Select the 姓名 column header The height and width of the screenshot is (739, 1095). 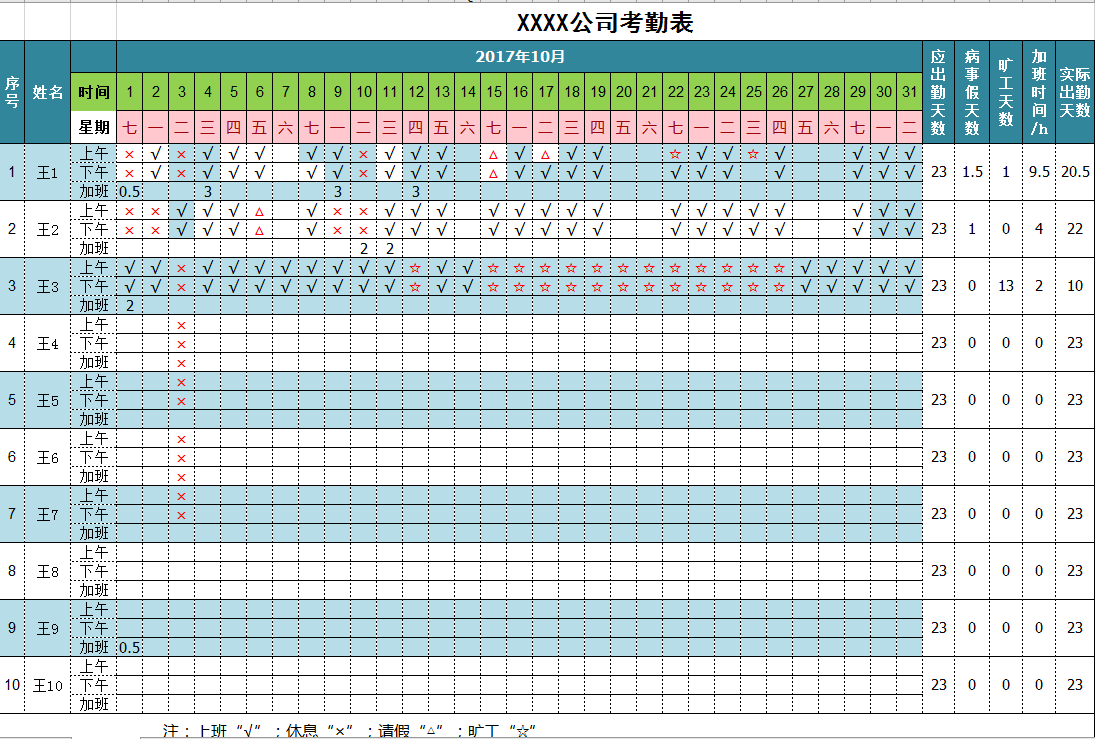(47, 92)
